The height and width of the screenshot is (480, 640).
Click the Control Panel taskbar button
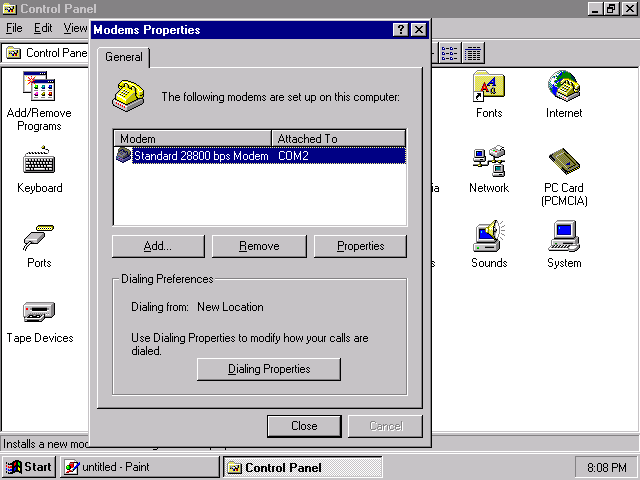(x=302, y=467)
